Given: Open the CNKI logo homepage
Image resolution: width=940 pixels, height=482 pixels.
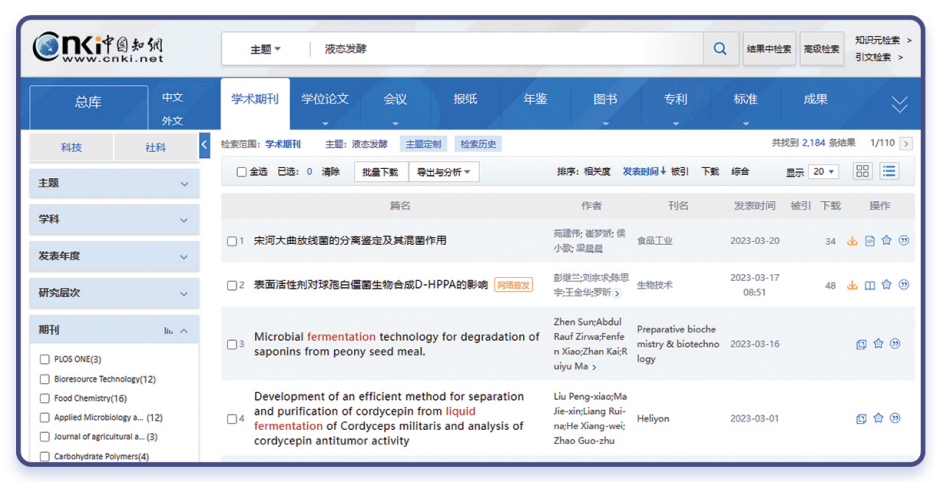Looking at the screenshot, I should [x=97, y=47].
